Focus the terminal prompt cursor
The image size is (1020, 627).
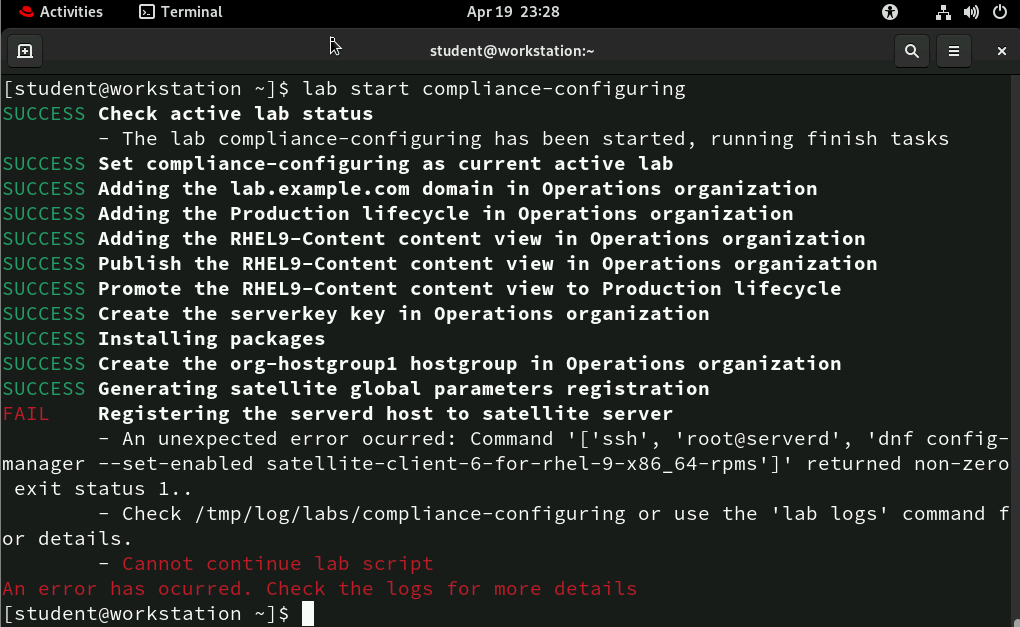pos(308,614)
